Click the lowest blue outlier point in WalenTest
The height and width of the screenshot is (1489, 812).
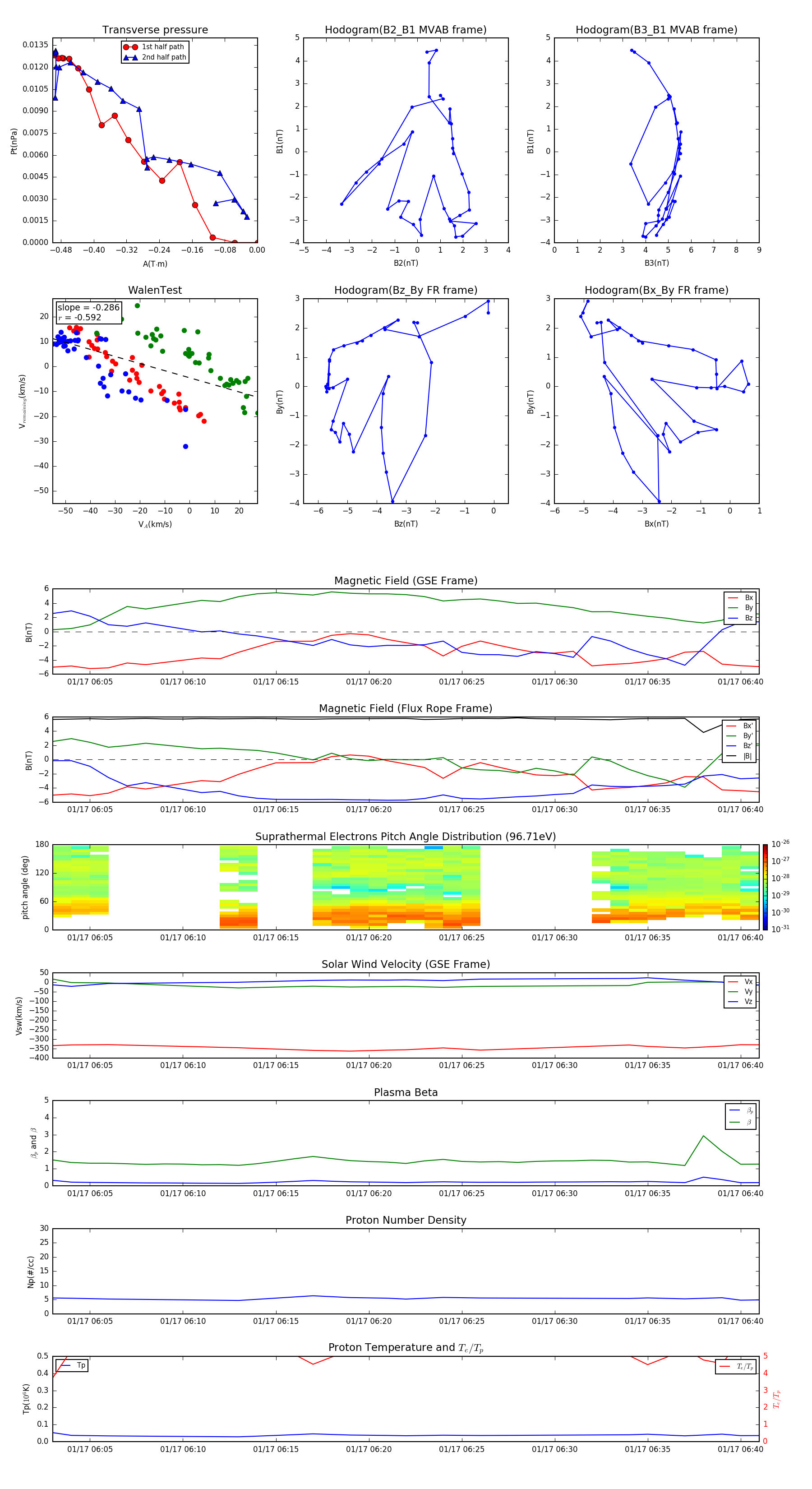pos(185,446)
